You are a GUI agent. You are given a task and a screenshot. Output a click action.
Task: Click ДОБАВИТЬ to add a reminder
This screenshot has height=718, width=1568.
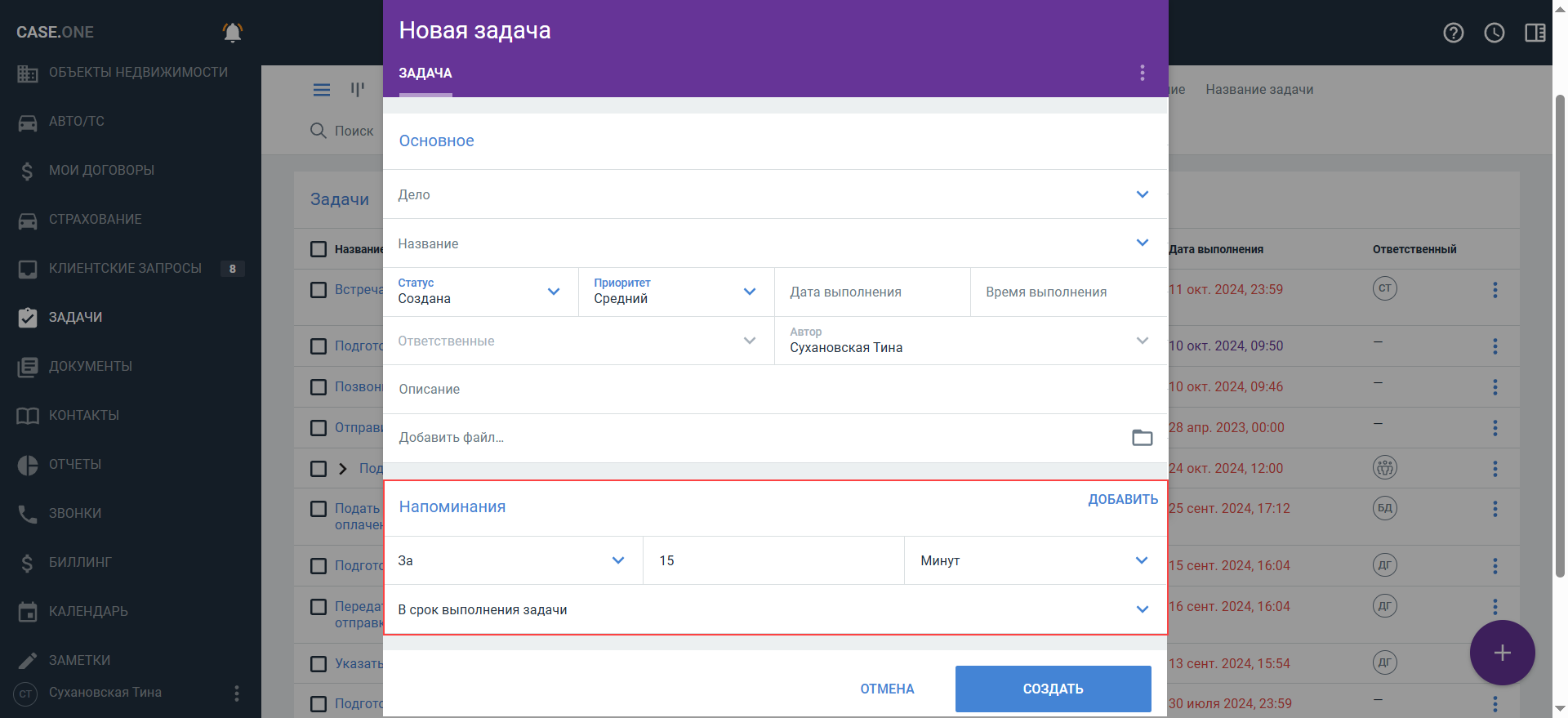coord(1122,499)
